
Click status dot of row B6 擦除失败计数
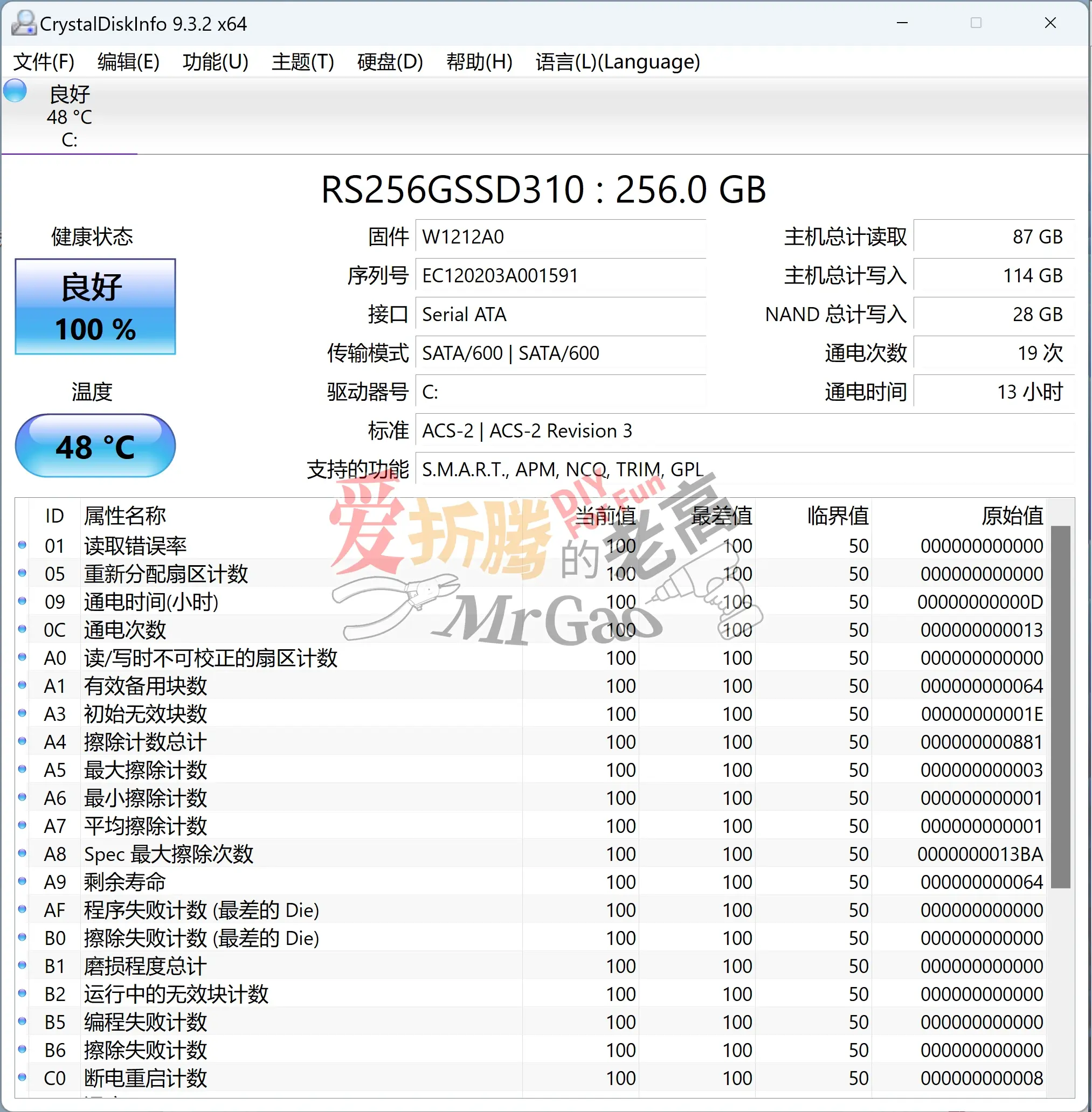[22, 1050]
